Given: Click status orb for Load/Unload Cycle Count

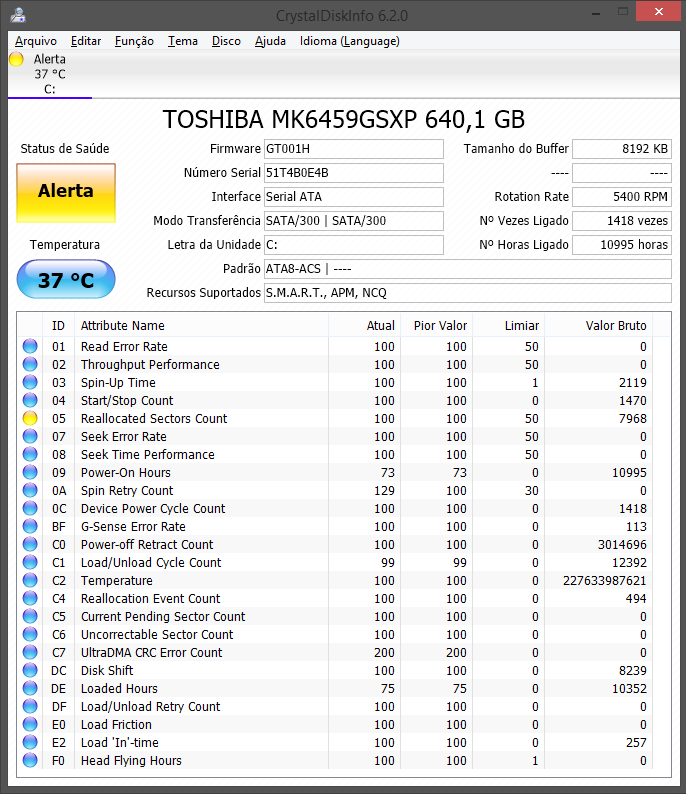Looking at the screenshot, I should [30, 563].
